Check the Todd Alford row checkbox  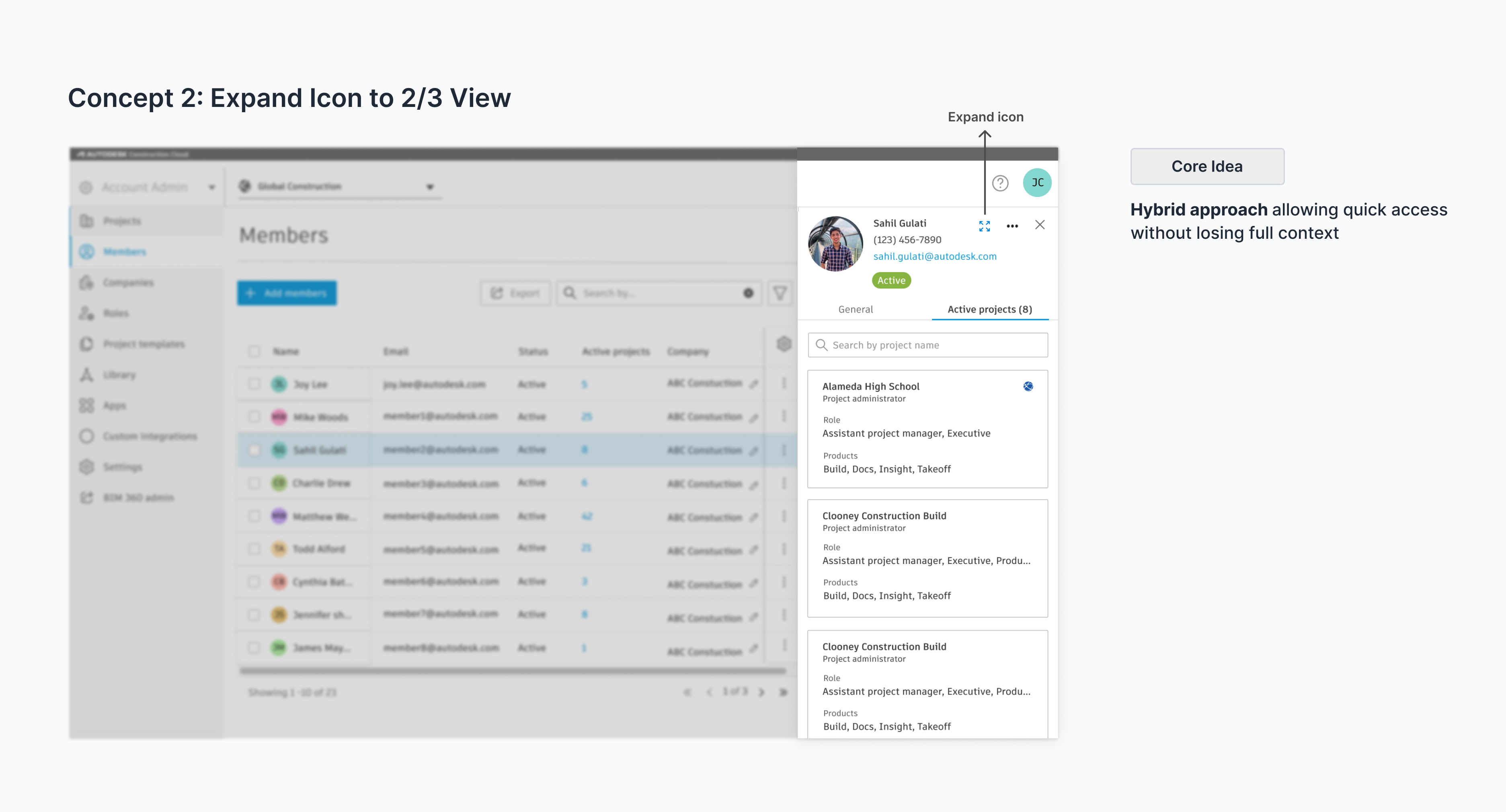(254, 548)
